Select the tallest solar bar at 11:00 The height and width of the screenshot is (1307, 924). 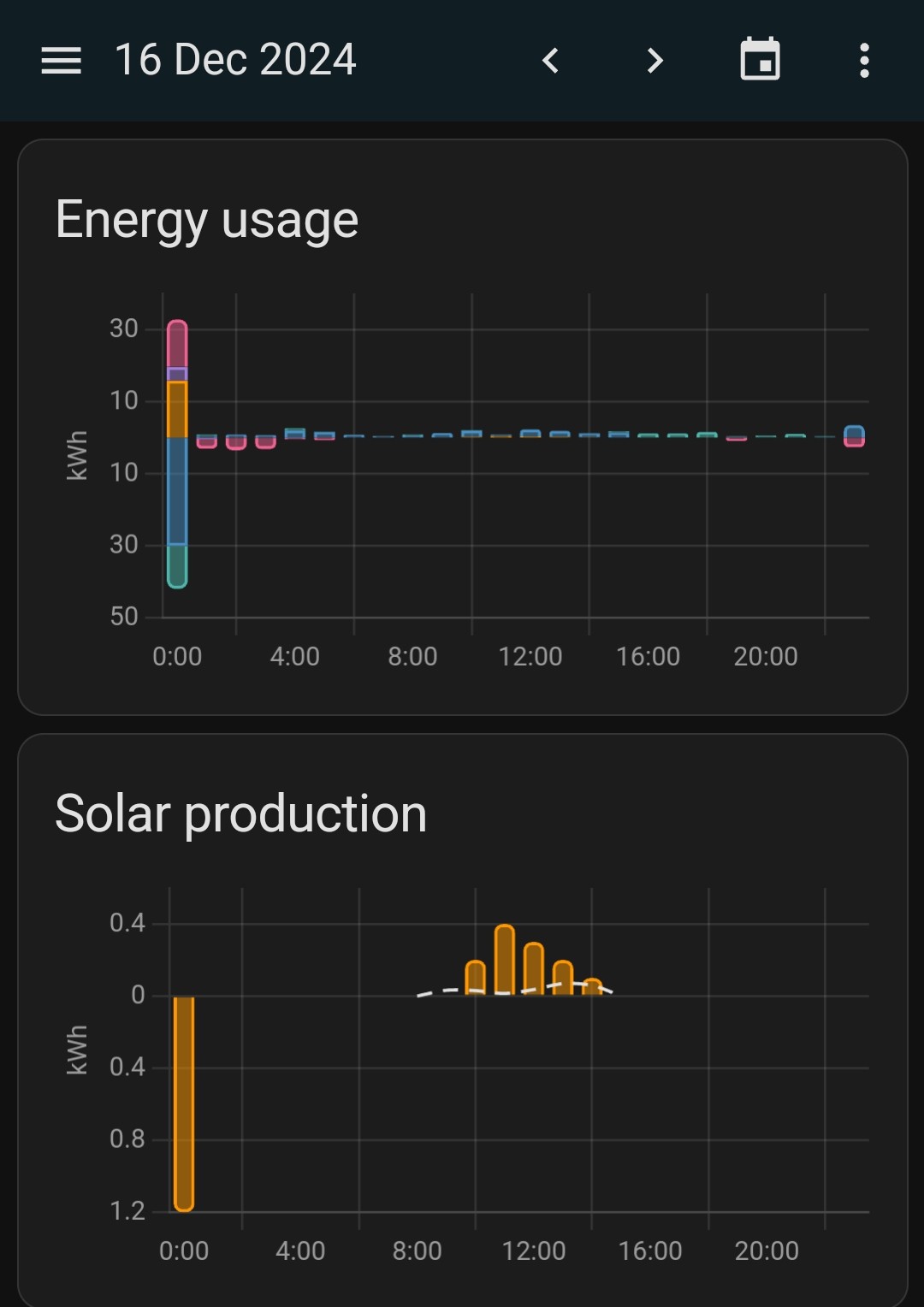pos(505,960)
